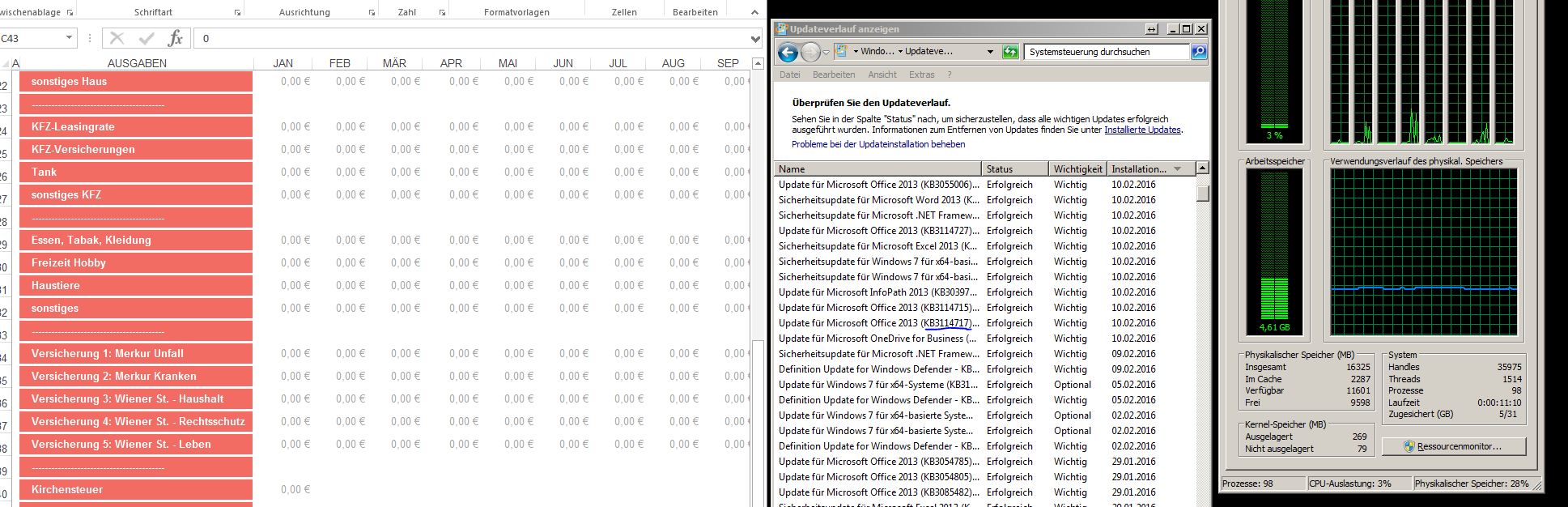Click the double-arrow title bar button

[1151, 29]
